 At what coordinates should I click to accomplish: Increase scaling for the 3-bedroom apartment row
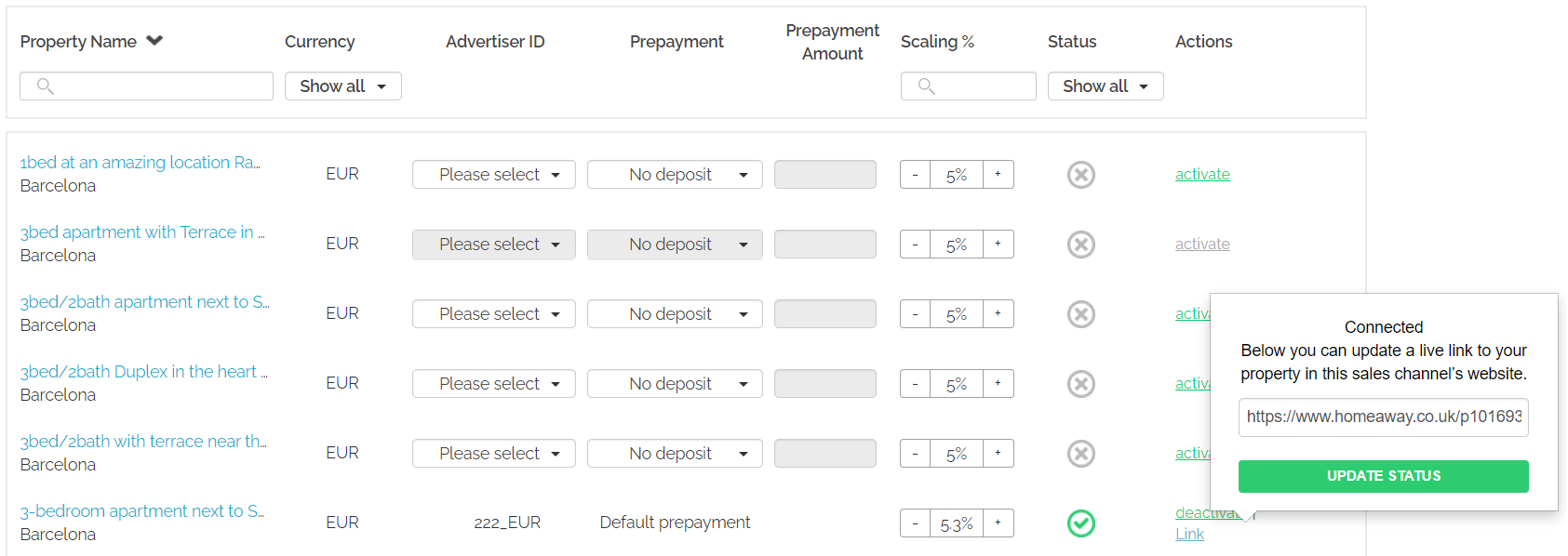click(x=998, y=523)
